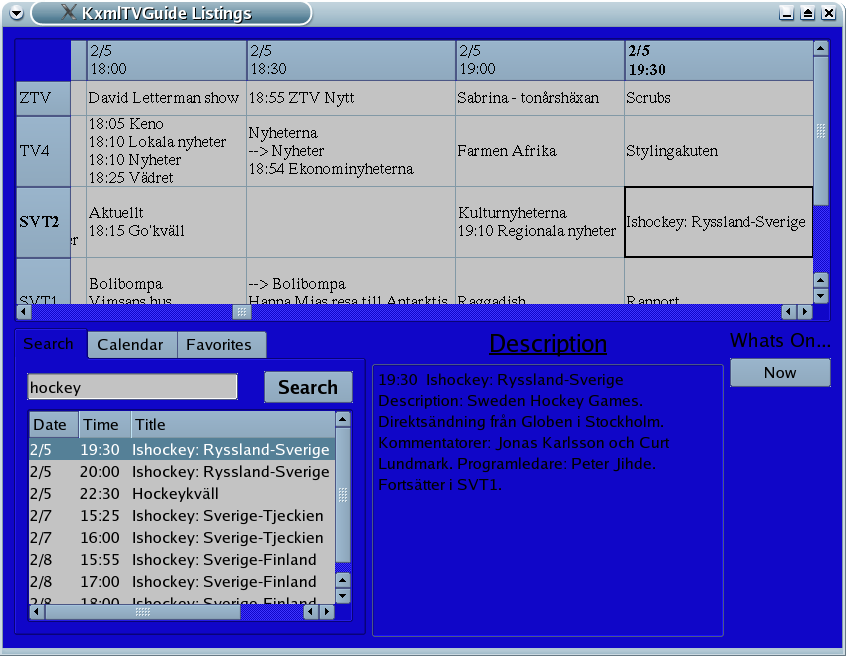The image size is (846, 656).
Task: Select result 2/8 17:00 Ishockey: Sverige-Finland
Action: click(182, 582)
